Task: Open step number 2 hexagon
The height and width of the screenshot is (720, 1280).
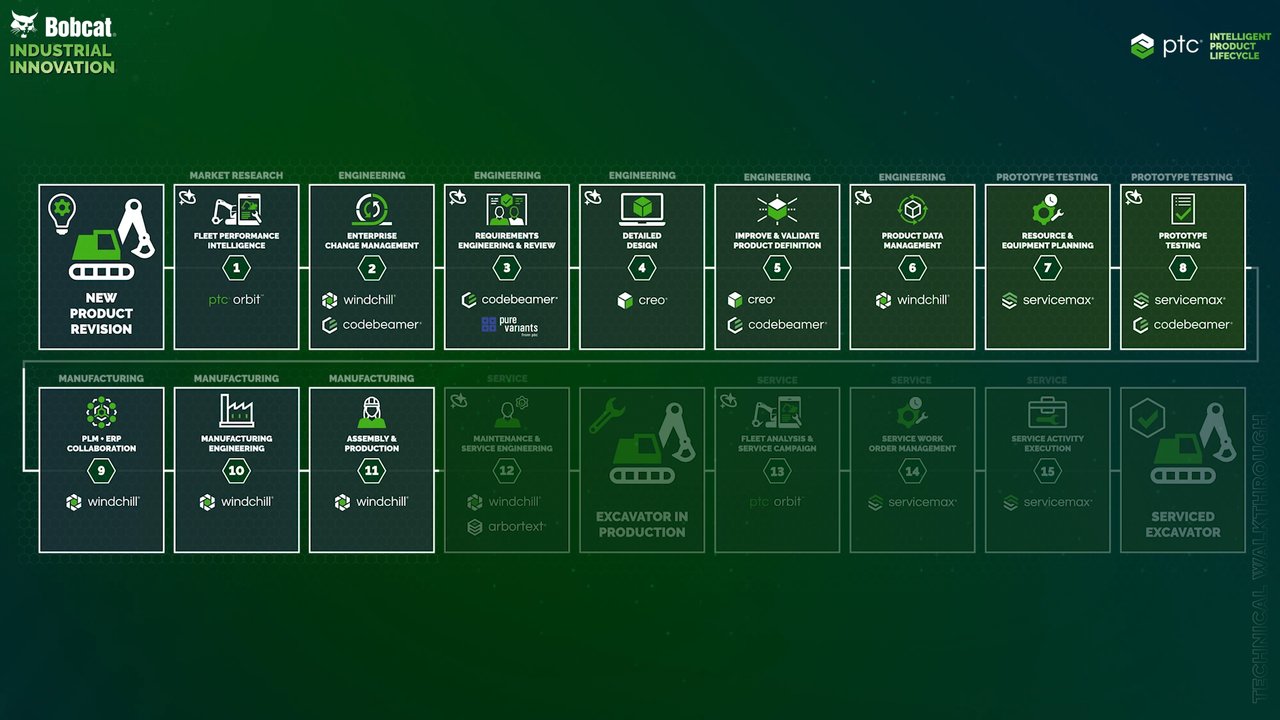Action: coord(372,268)
